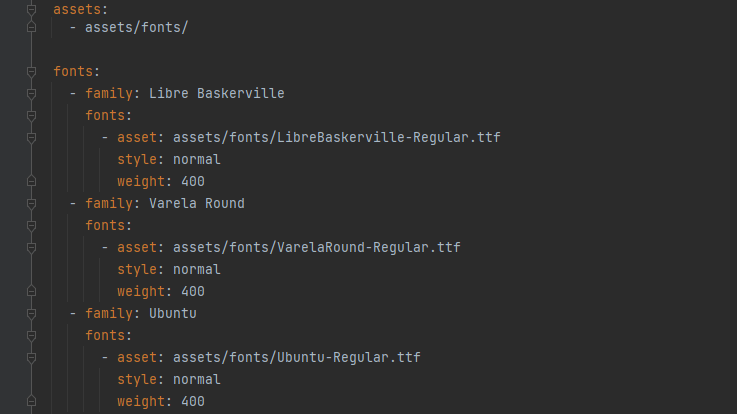This screenshot has width=737, height=414.
Task: Collapse the top-level fonts block fold marker
Action: pyautogui.click(x=31, y=72)
